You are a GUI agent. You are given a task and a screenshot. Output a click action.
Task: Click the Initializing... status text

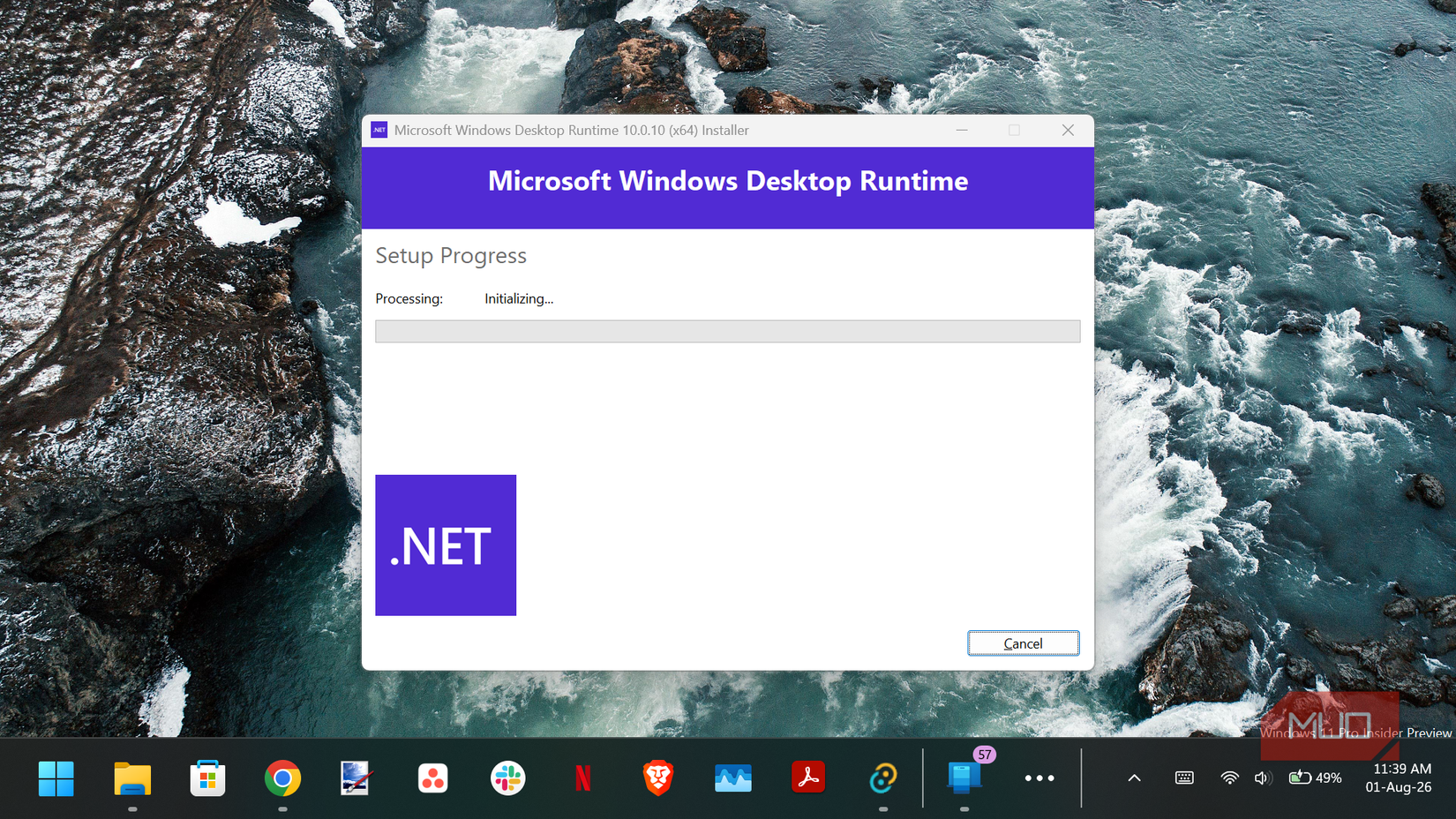coord(519,299)
